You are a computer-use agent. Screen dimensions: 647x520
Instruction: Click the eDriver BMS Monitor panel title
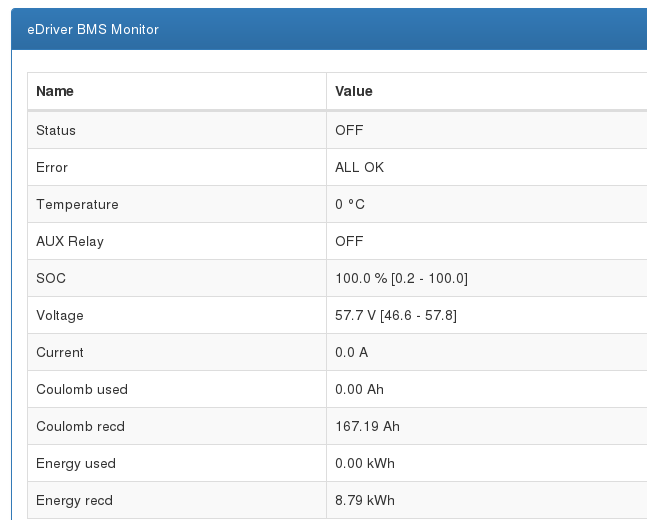click(x=93, y=29)
